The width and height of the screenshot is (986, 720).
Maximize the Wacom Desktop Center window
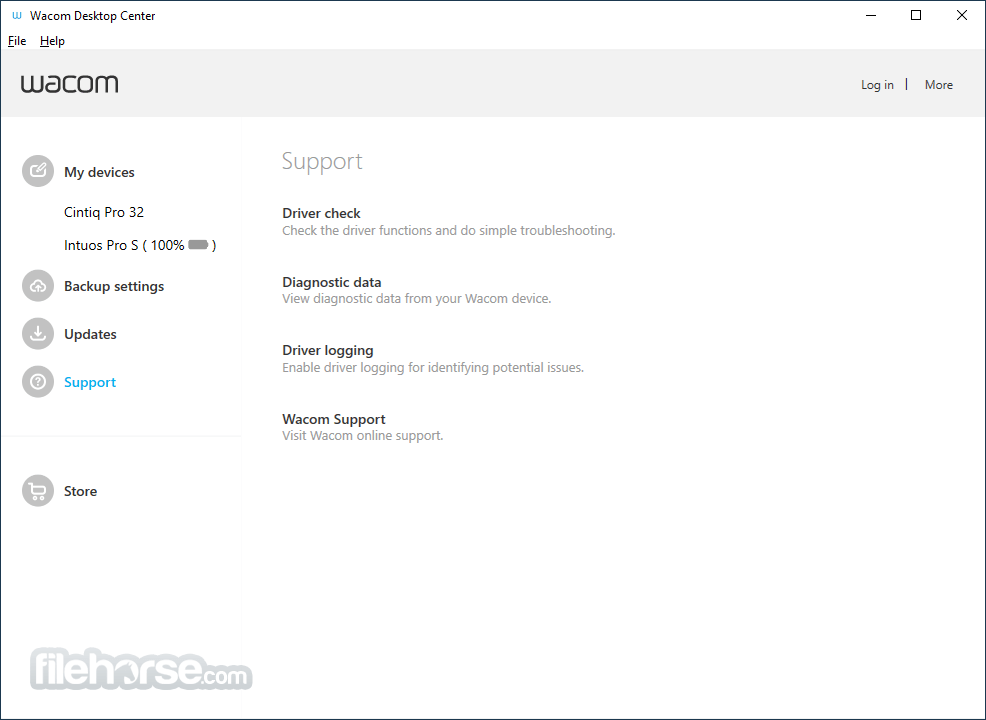coord(916,15)
